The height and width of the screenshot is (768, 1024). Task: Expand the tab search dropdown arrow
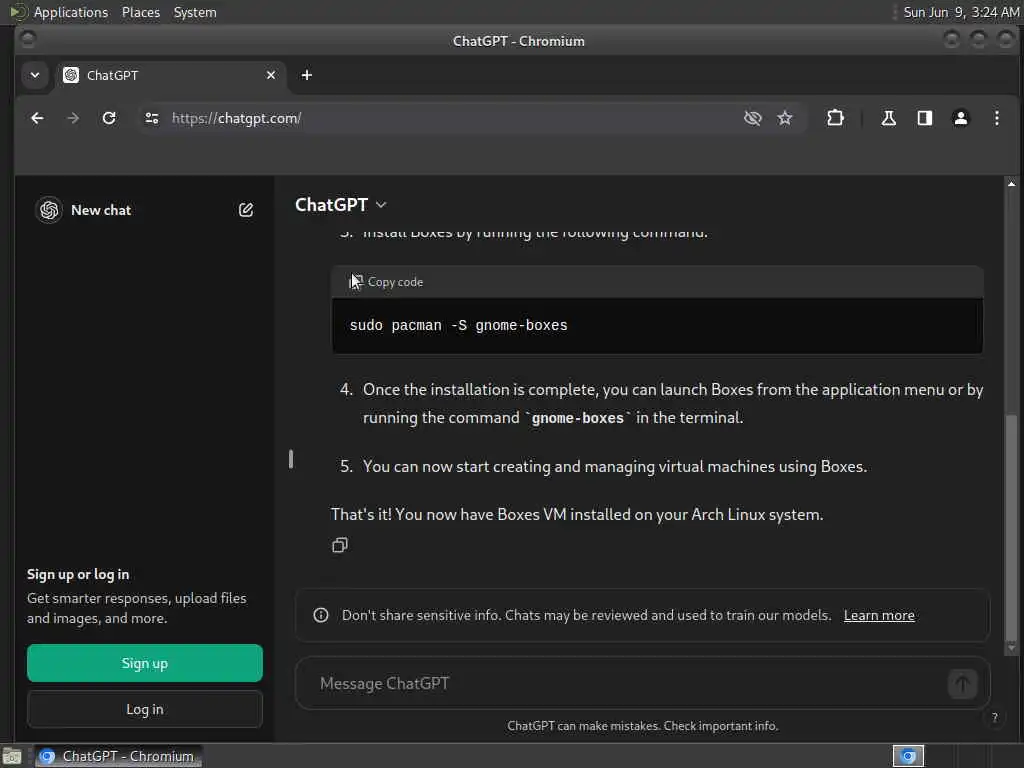tap(35, 75)
